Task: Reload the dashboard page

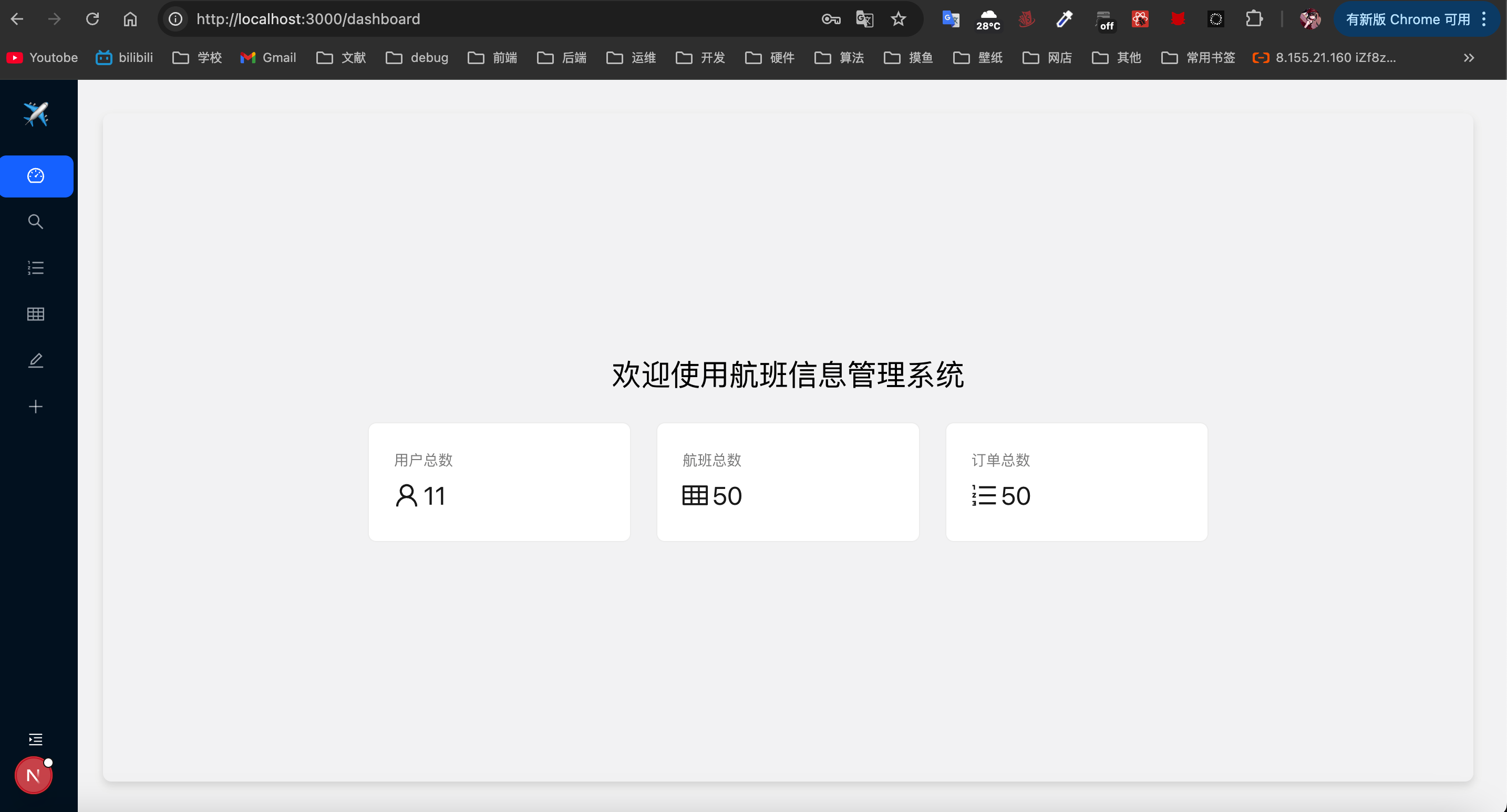Action: [92, 19]
